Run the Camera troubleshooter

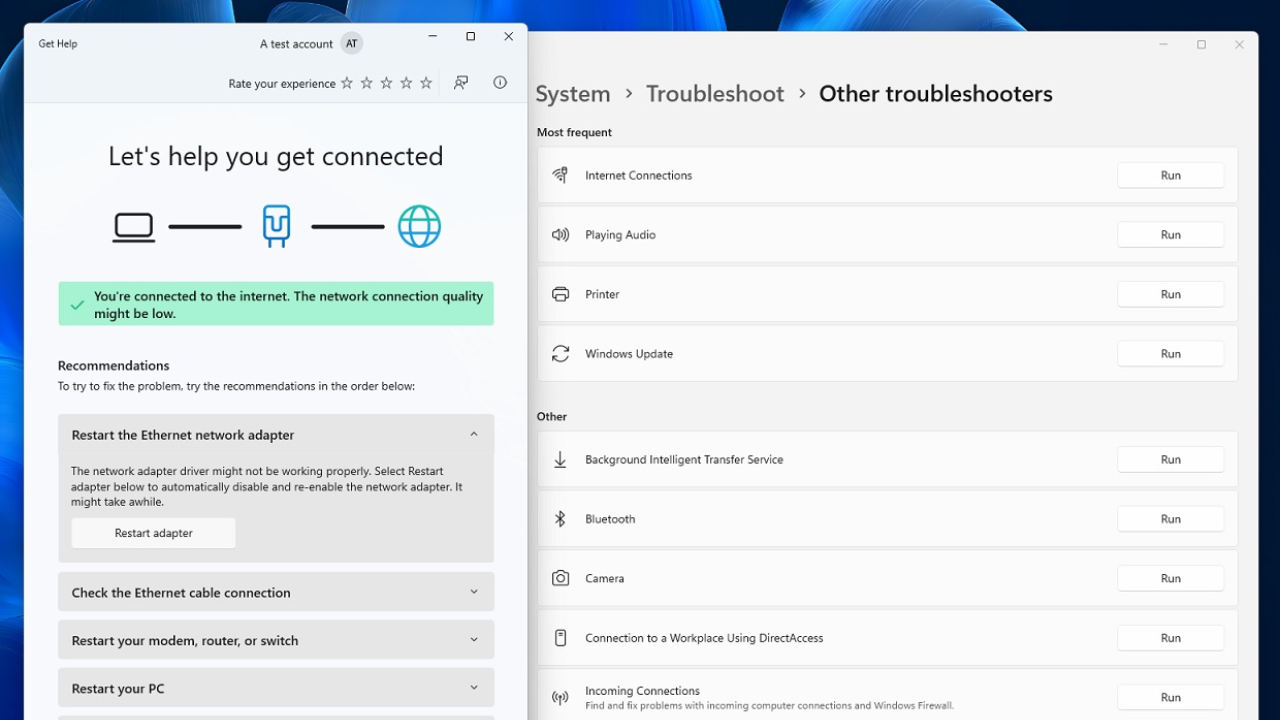click(x=1170, y=578)
